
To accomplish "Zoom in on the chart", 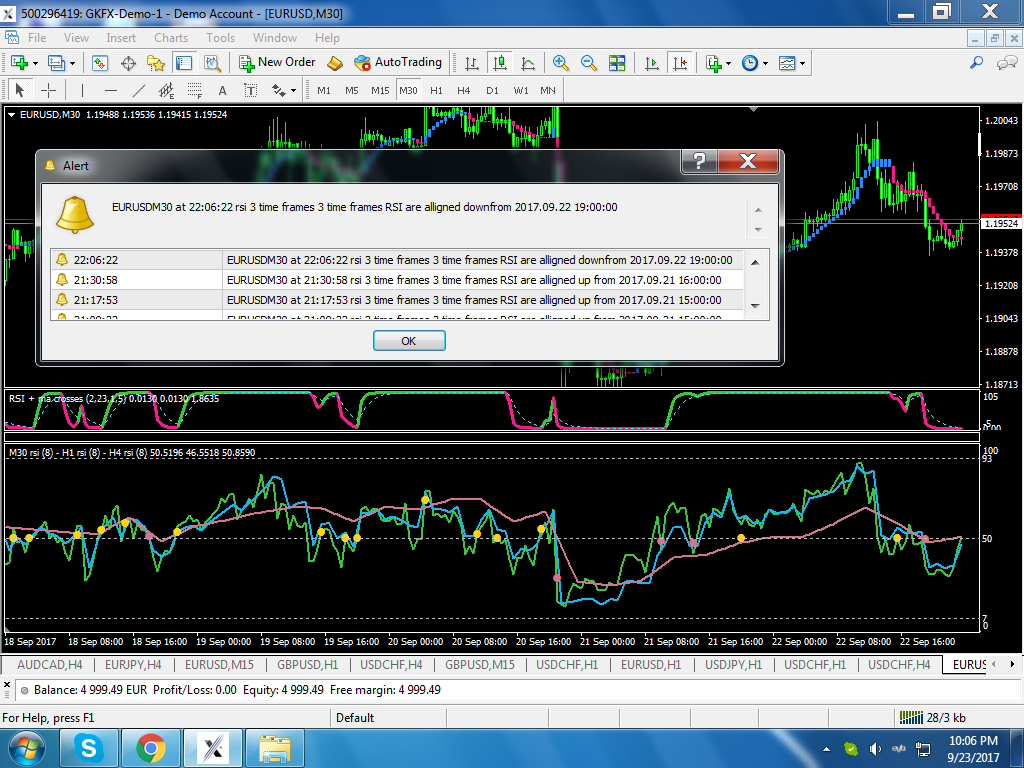I will (560, 63).
